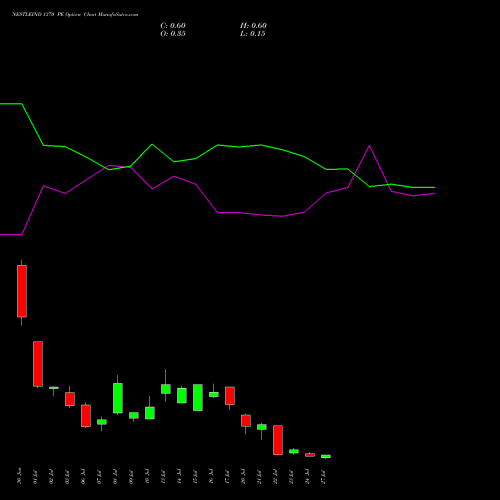This screenshot has width=500, height=500.
Task: Click the 09 Jul date label
Action: (131, 477)
